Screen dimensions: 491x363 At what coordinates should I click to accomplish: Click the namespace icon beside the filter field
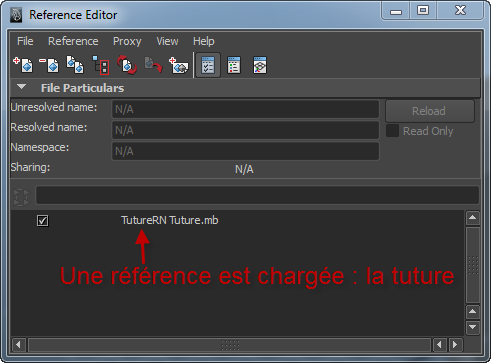click(x=21, y=197)
